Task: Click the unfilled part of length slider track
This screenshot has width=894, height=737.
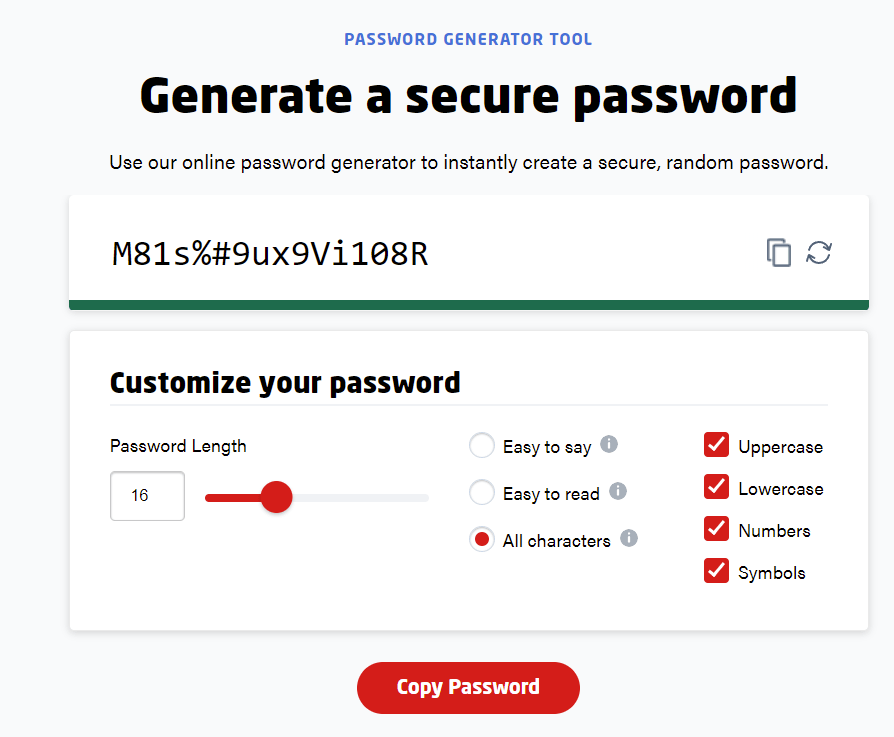Action: coord(360,498)
